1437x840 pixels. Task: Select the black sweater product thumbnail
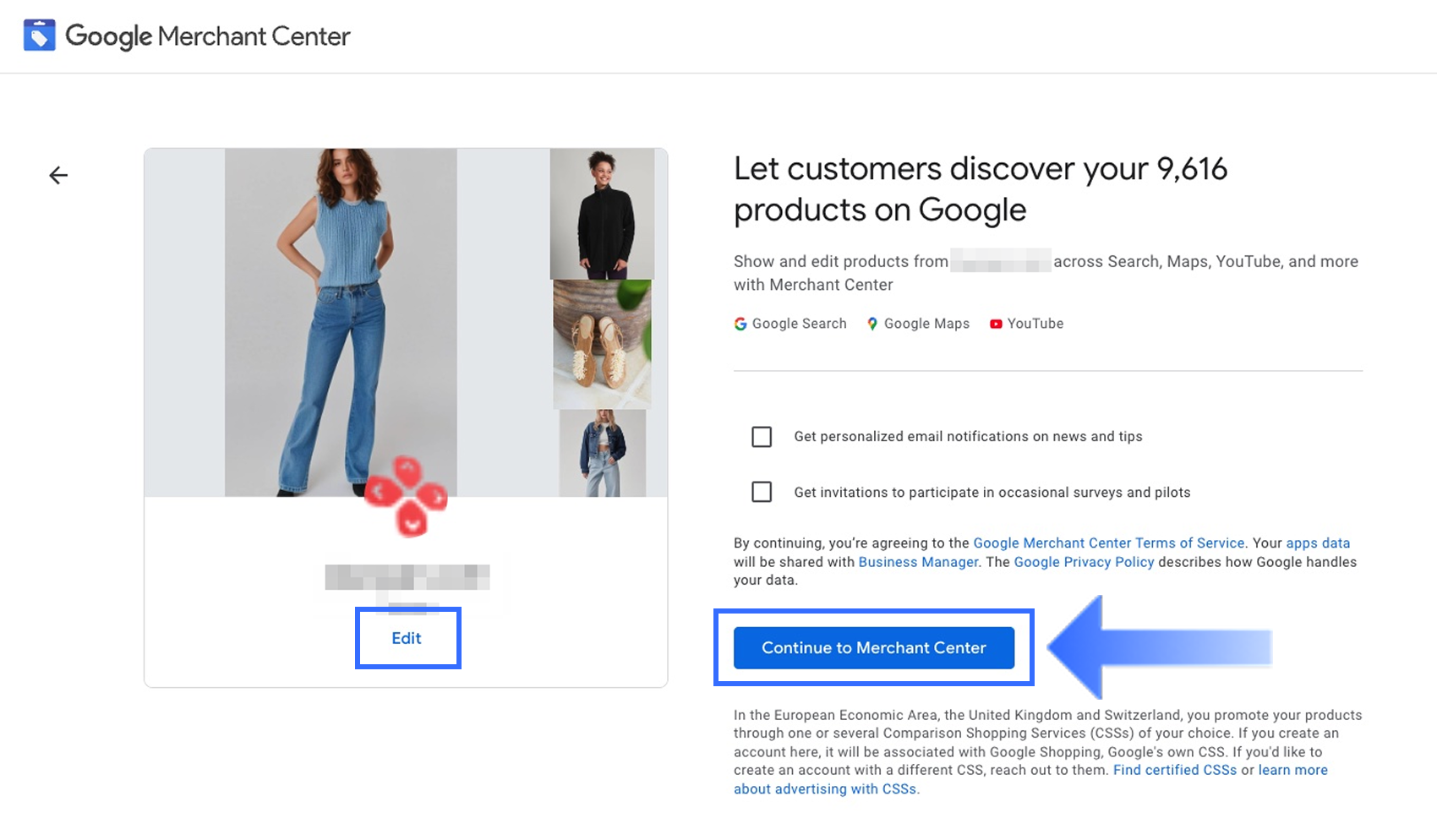602,214
